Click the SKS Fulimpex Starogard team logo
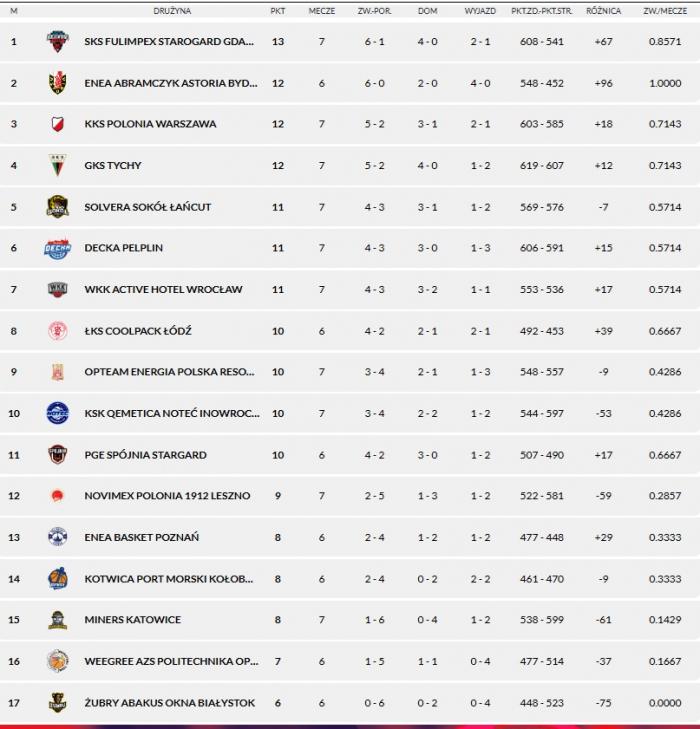Image resolution: width=700 pixels, height=729 pixels. (58, 42)
